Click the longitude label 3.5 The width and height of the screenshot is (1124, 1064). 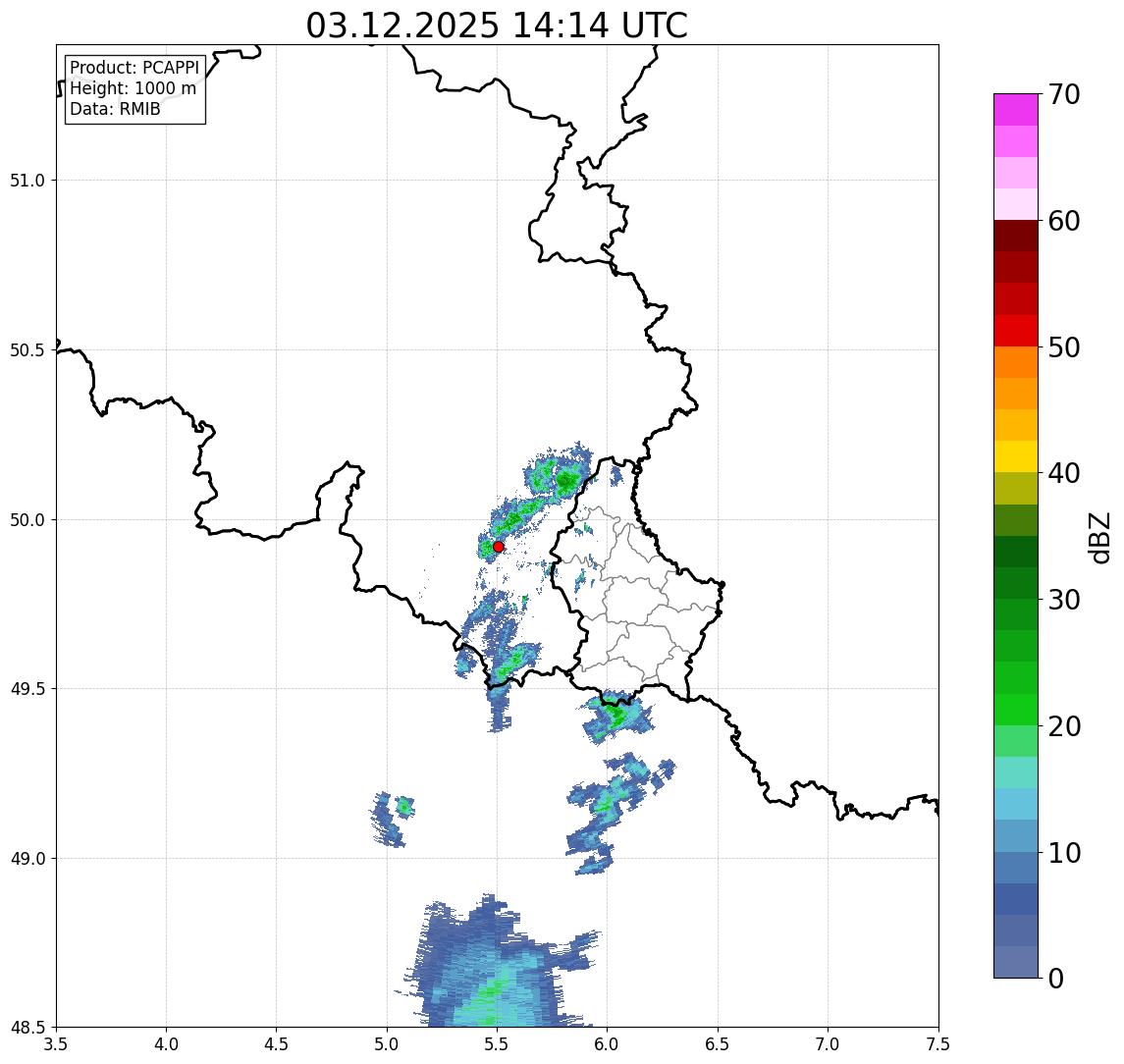56,1044
